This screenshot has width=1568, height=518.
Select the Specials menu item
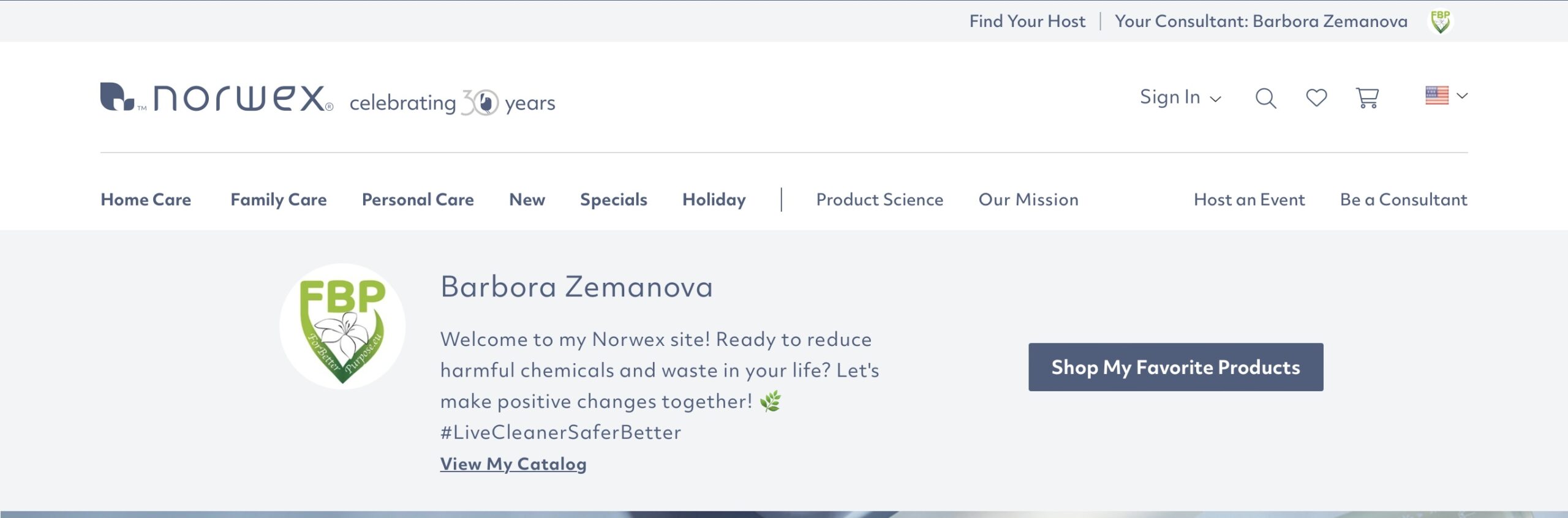[x=614, y=200]
